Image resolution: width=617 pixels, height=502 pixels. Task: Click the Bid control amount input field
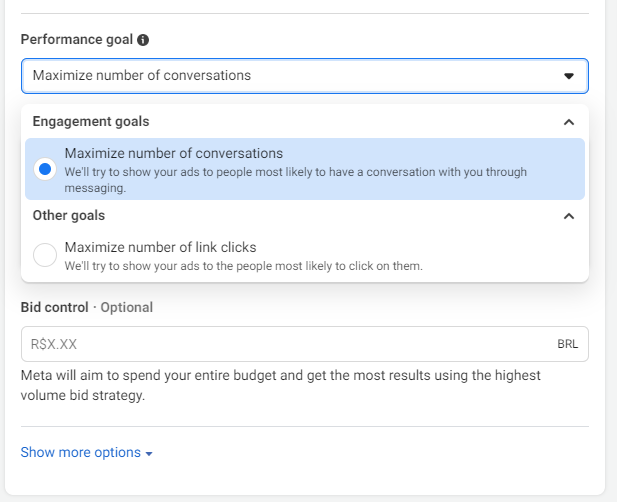305,344
